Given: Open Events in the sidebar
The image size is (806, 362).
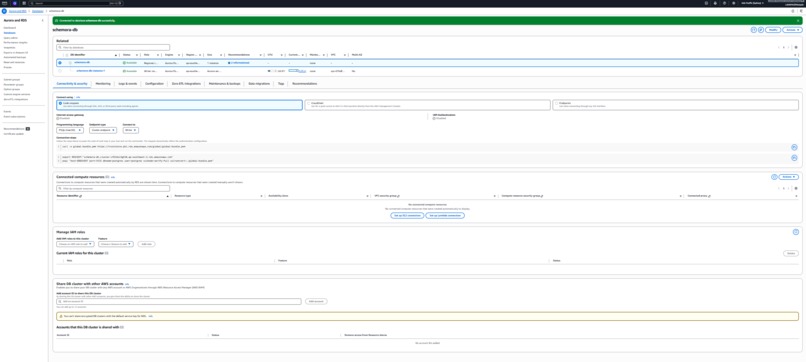Looking at the screenshot, I should (x=7, y=111).
